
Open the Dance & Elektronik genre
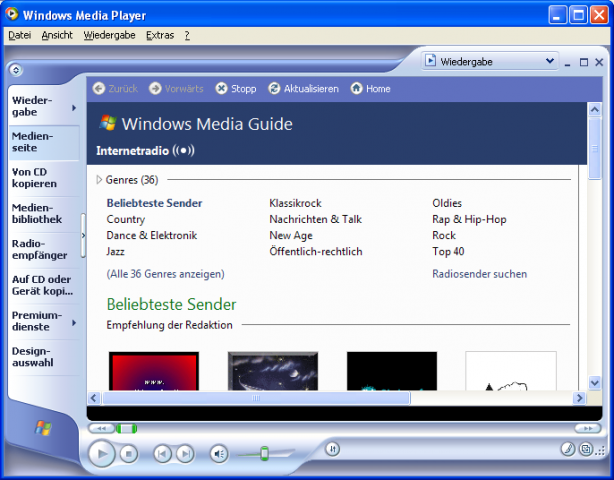coord(152,235)
